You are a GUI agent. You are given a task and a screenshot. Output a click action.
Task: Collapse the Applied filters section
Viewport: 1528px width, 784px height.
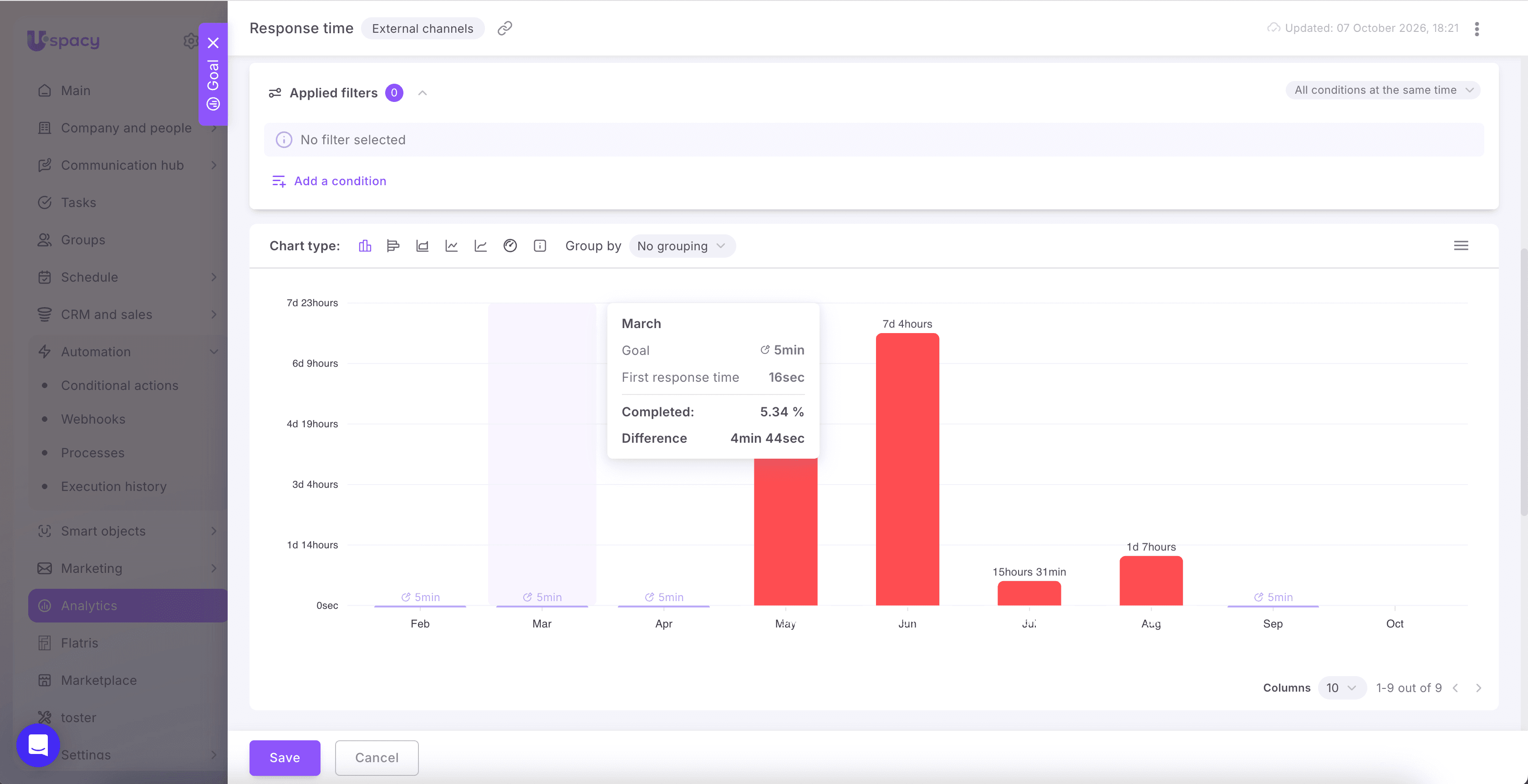click(x=423, y=93)
